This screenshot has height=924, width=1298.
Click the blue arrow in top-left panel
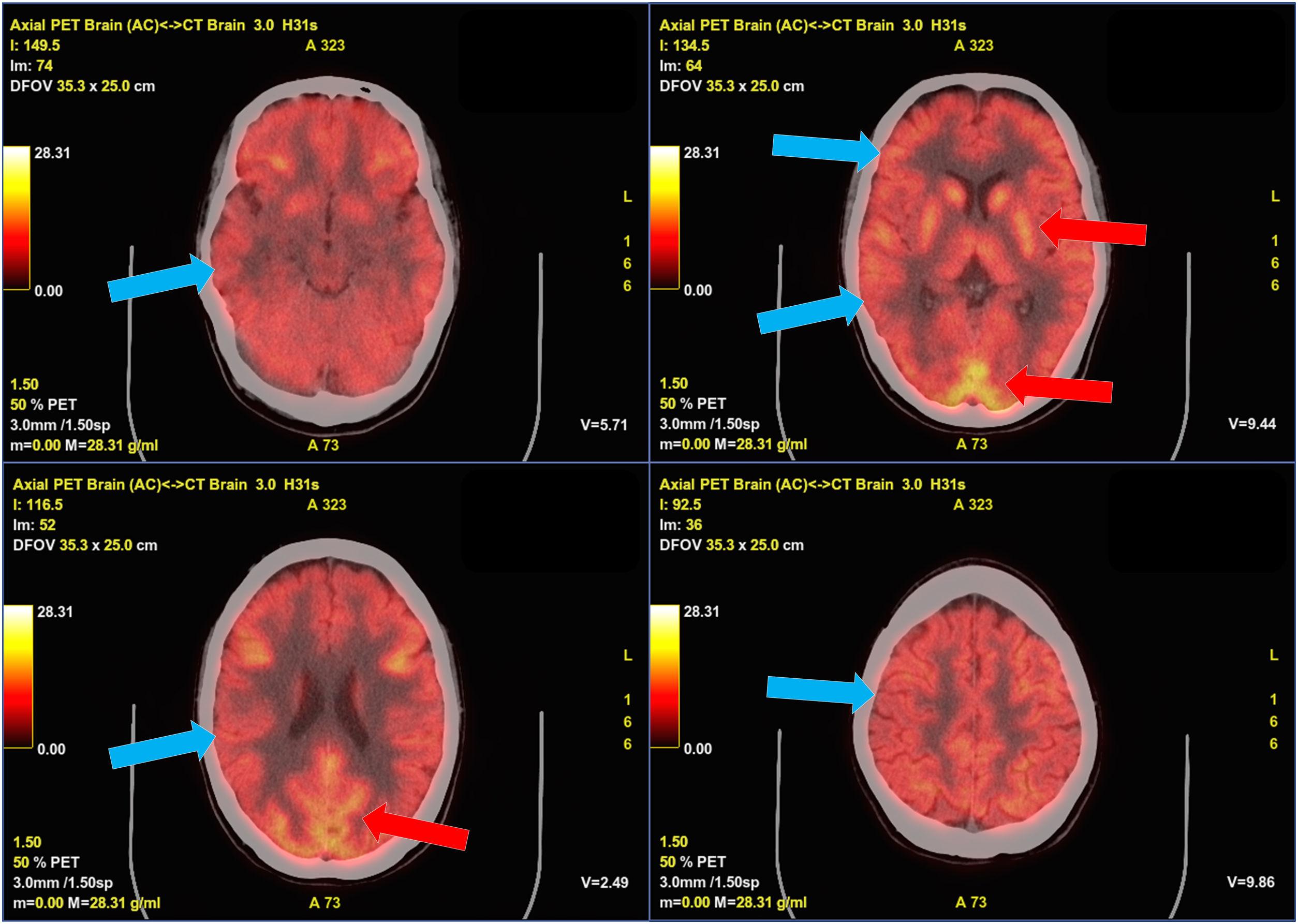coord(161,278)
